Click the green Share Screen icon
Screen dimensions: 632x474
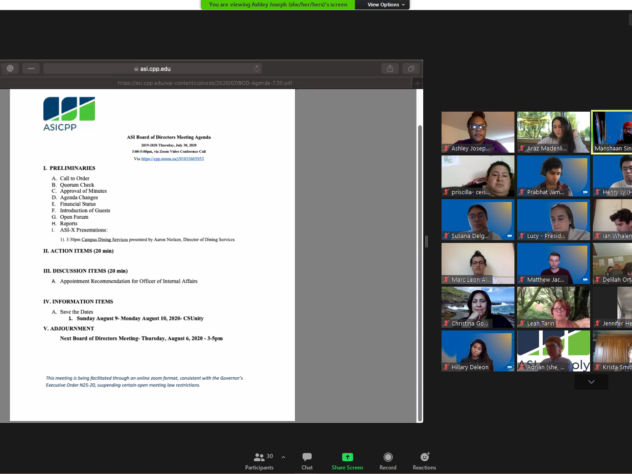coord(347,457)
